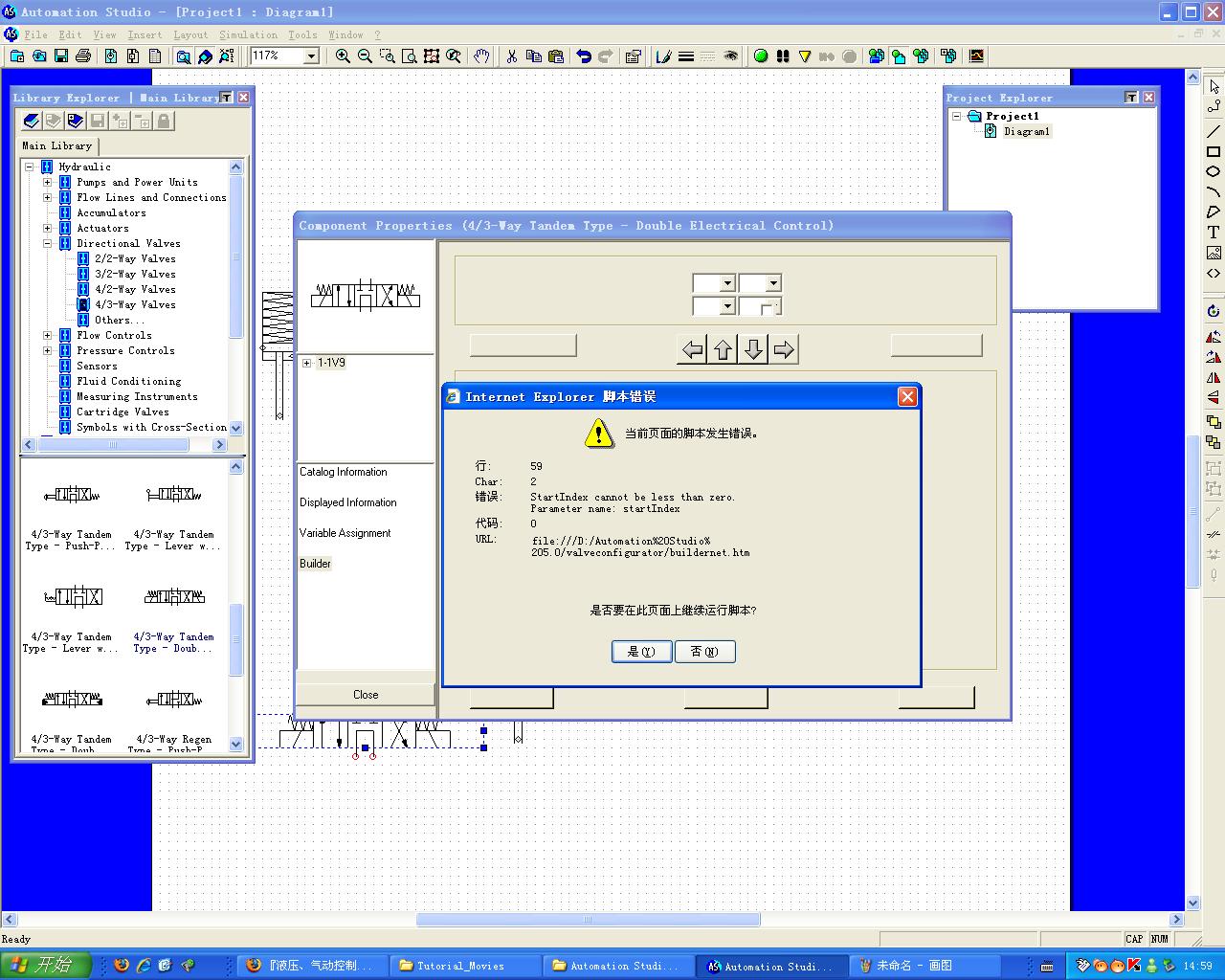Screen dimensions: 1225x980
Task: Open the Tools menu
Action: (302, 34)
